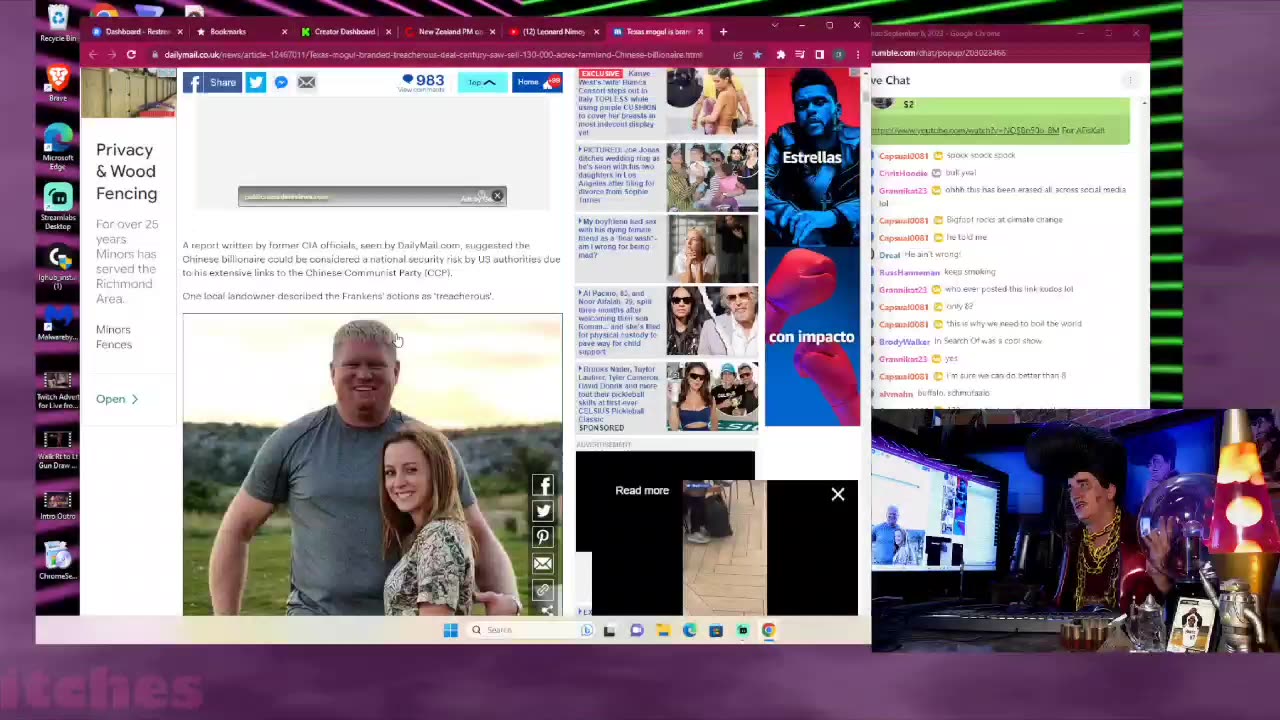This screenshot has width=1280, height=720.
Task: Open the Joe Jonas wedding ring story
Action: tap(667, 176)
